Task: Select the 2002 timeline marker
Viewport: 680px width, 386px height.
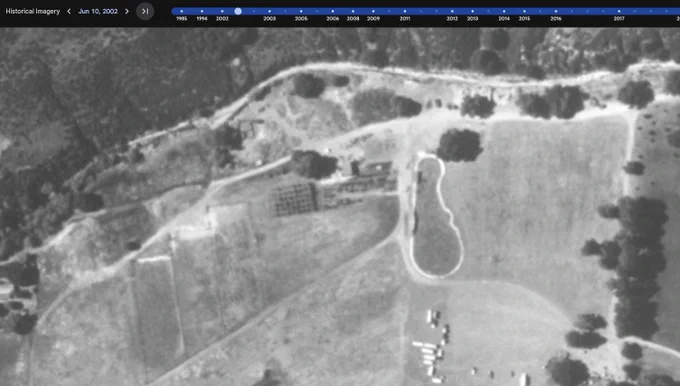Action: coord(222,11)
